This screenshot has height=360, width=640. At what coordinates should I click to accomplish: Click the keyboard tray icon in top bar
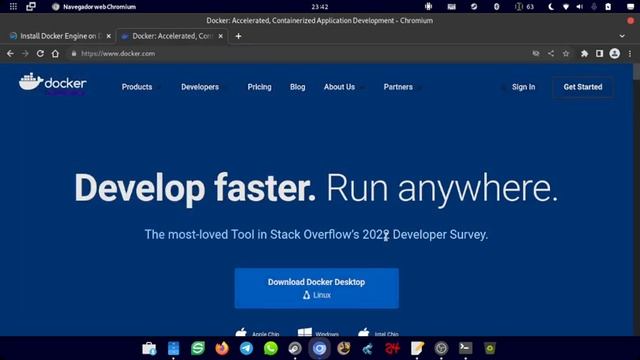(x=451, y=7)
